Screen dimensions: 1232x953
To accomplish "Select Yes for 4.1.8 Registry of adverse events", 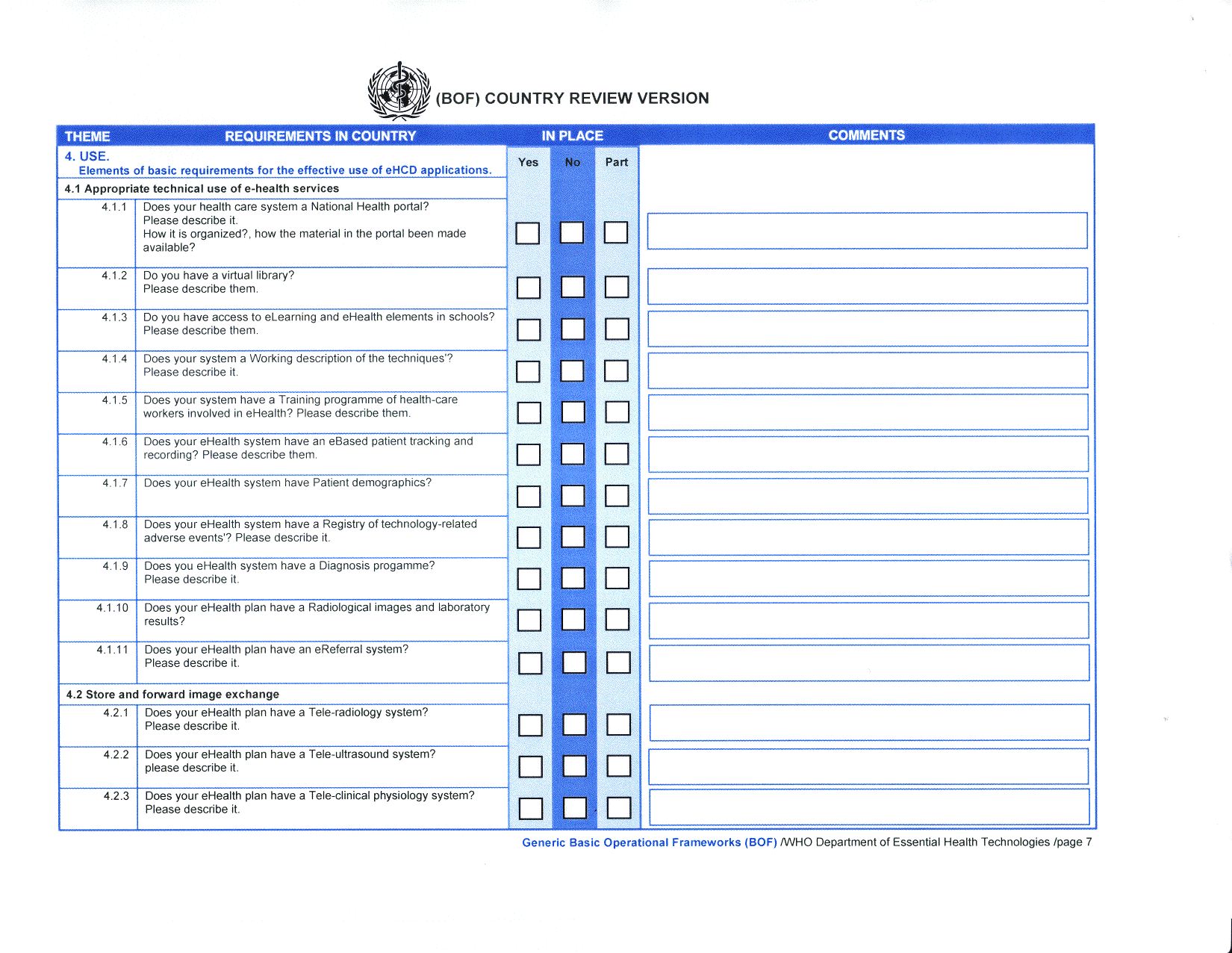I will pyautogui.click(x=529, y=537).
